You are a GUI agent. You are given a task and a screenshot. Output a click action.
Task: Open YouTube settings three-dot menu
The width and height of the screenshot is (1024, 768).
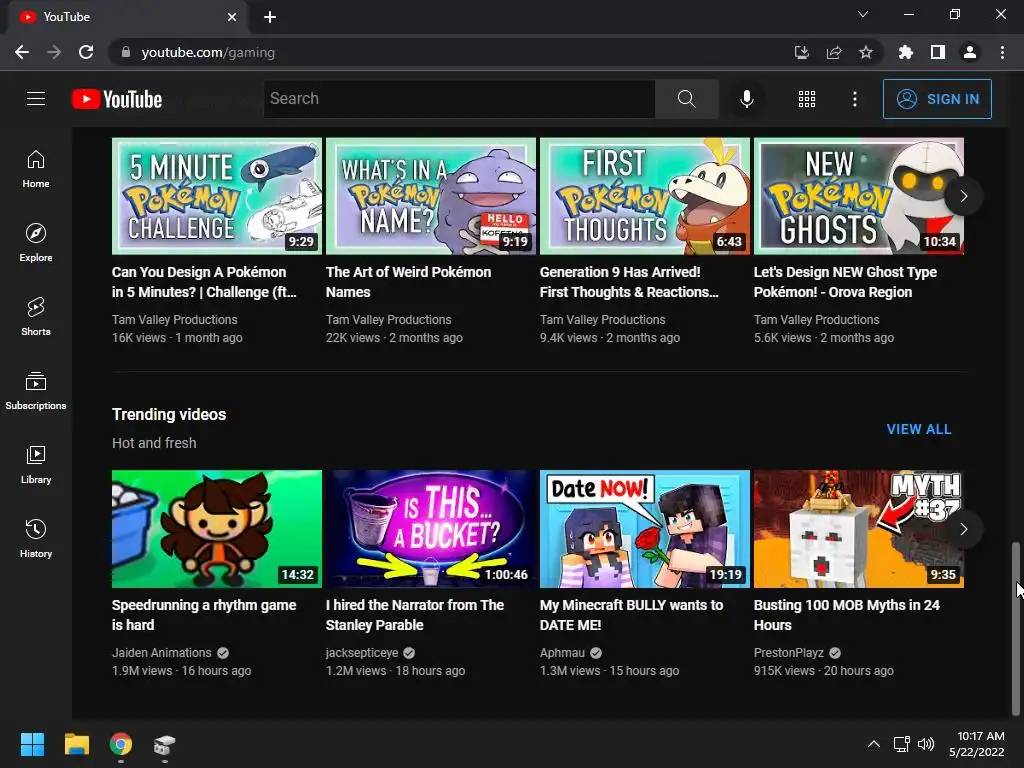coord(854,99)
